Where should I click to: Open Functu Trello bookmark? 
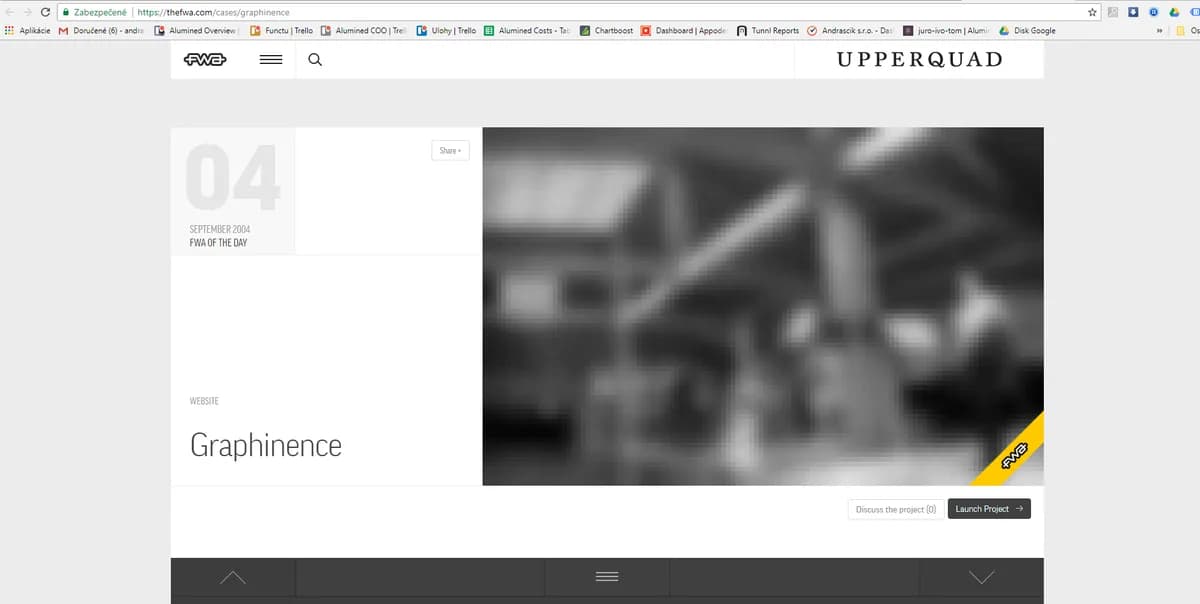click(x=282, y=31)
